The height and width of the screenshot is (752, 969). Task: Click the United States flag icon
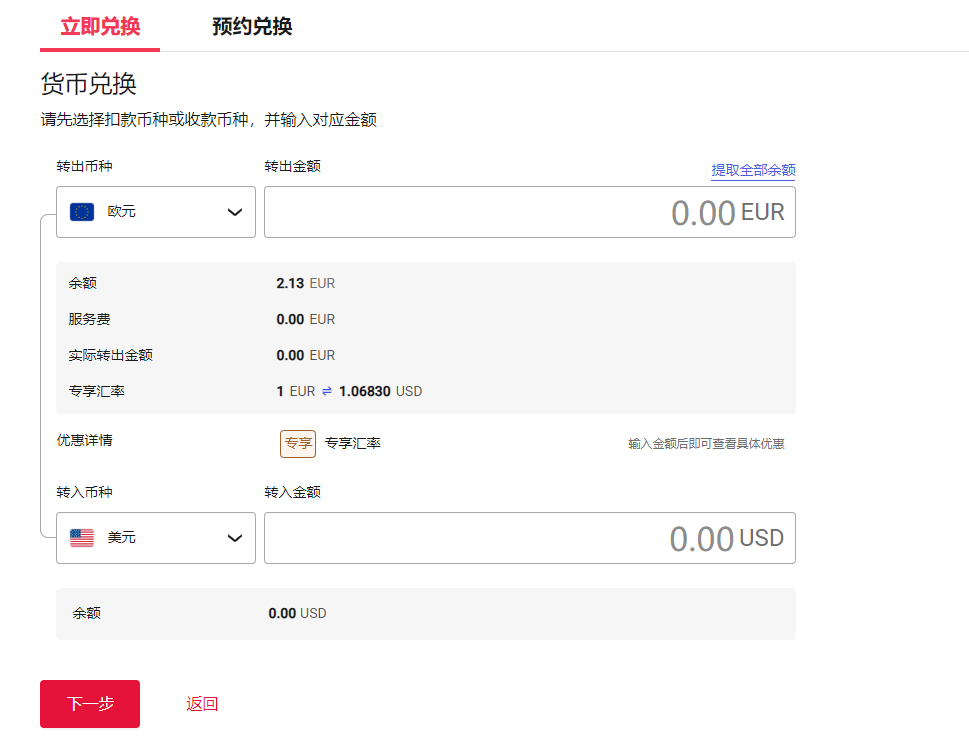point(82,538)
